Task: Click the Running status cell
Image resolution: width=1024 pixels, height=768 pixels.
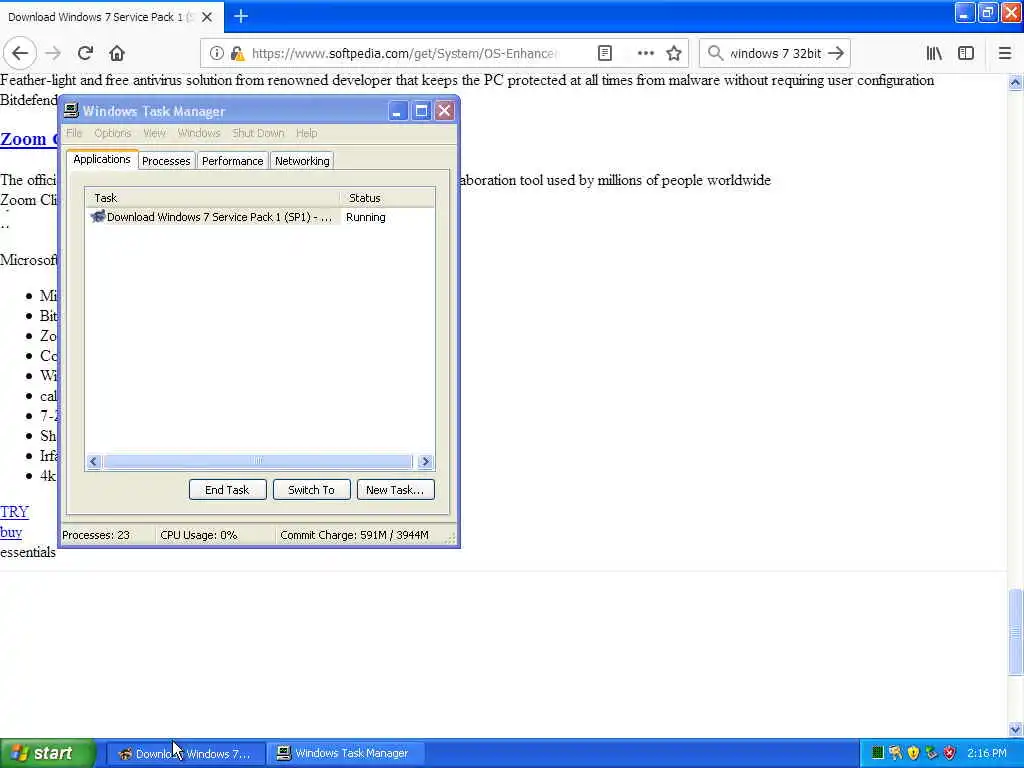Action: pyautogui.click(x=366, y=217)
